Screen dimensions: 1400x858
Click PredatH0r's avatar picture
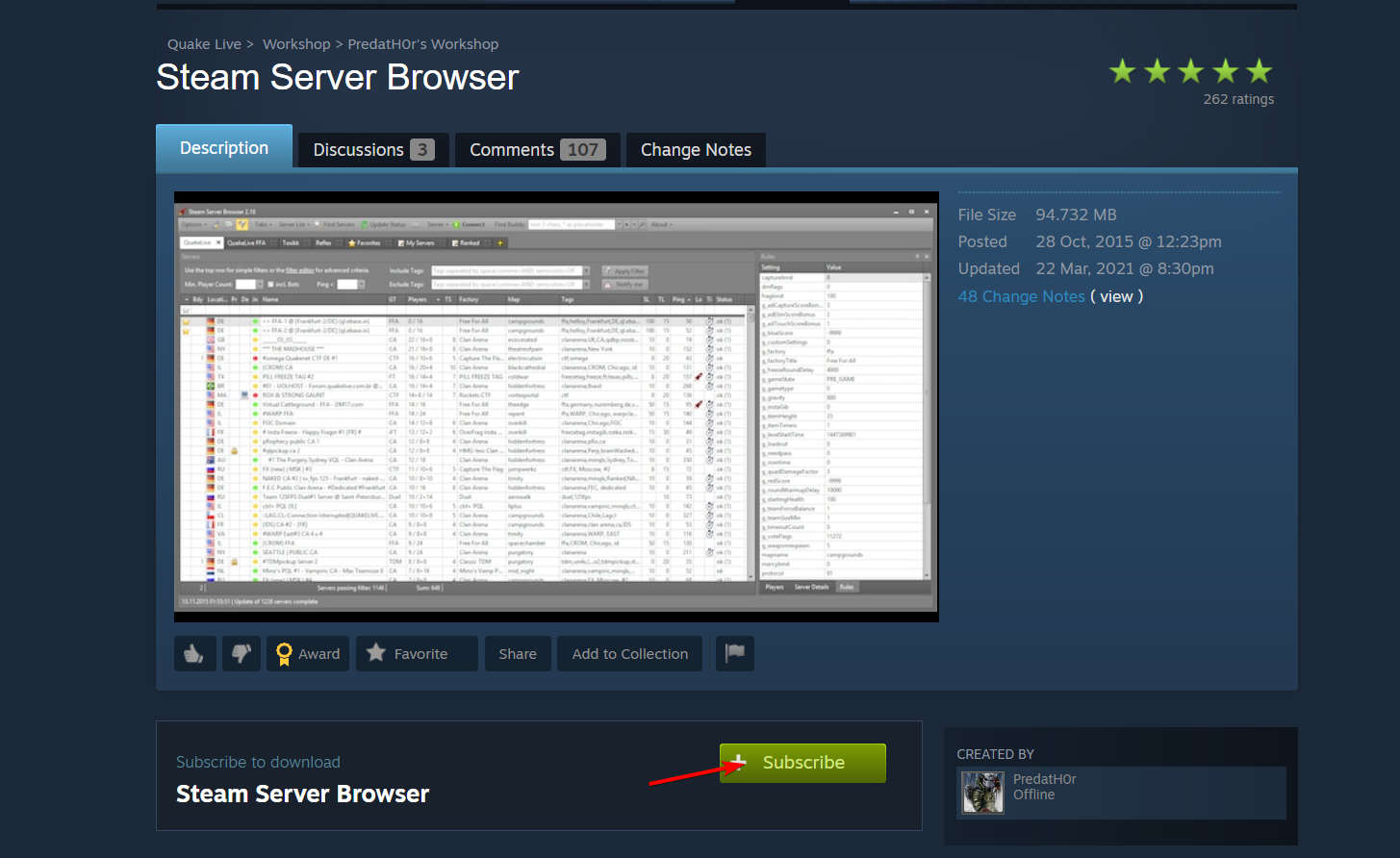coord(981,792)
